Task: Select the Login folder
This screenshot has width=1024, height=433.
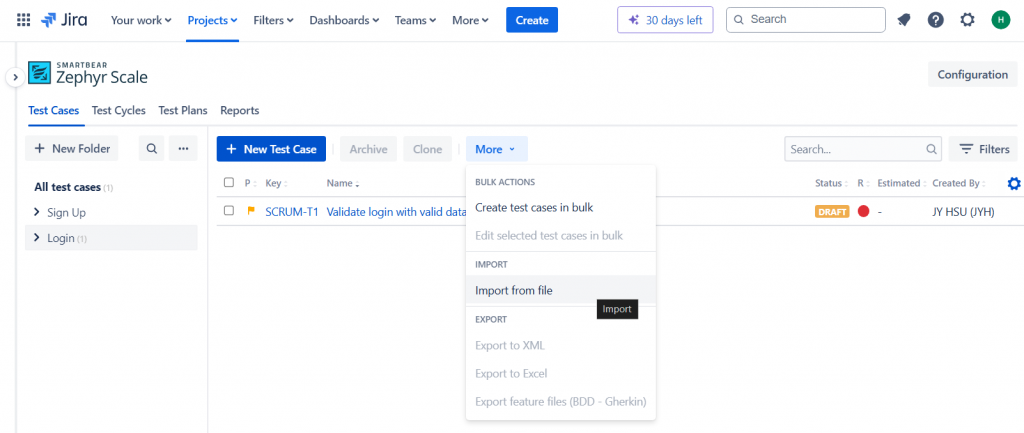Action: (61, 238)
